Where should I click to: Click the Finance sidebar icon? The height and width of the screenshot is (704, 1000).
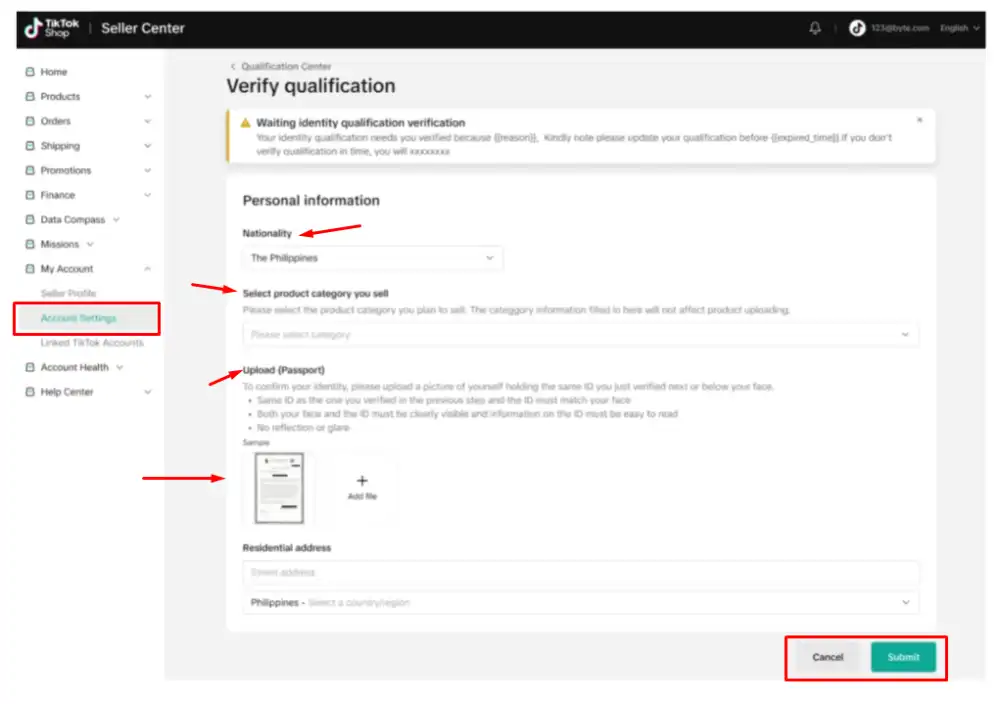pos(30,195)
